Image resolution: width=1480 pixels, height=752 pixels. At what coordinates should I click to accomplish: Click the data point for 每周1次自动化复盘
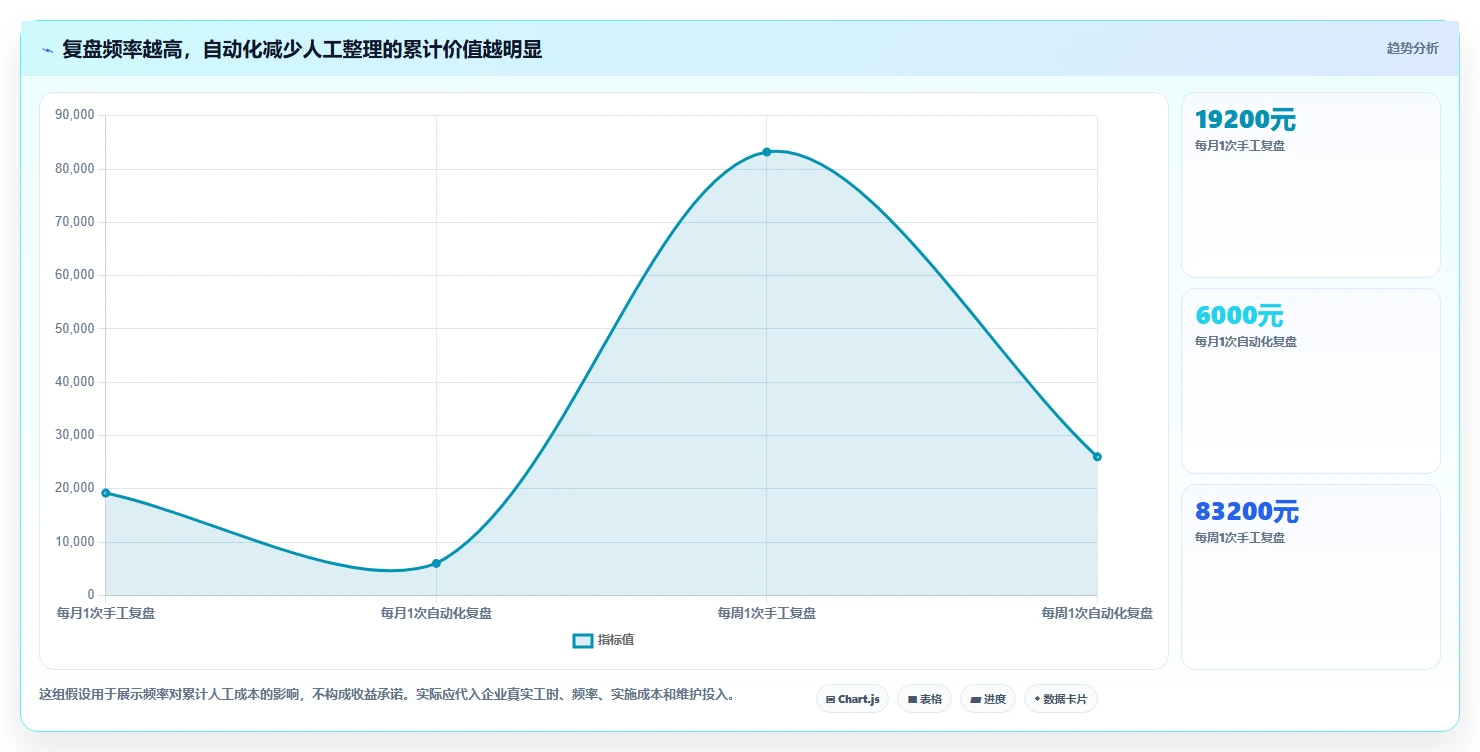click(1097, 457)
